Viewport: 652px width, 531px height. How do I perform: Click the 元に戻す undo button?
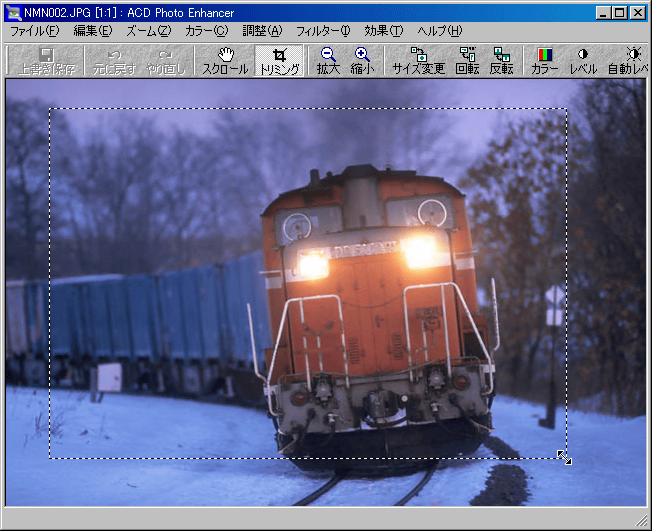point(114,61)
